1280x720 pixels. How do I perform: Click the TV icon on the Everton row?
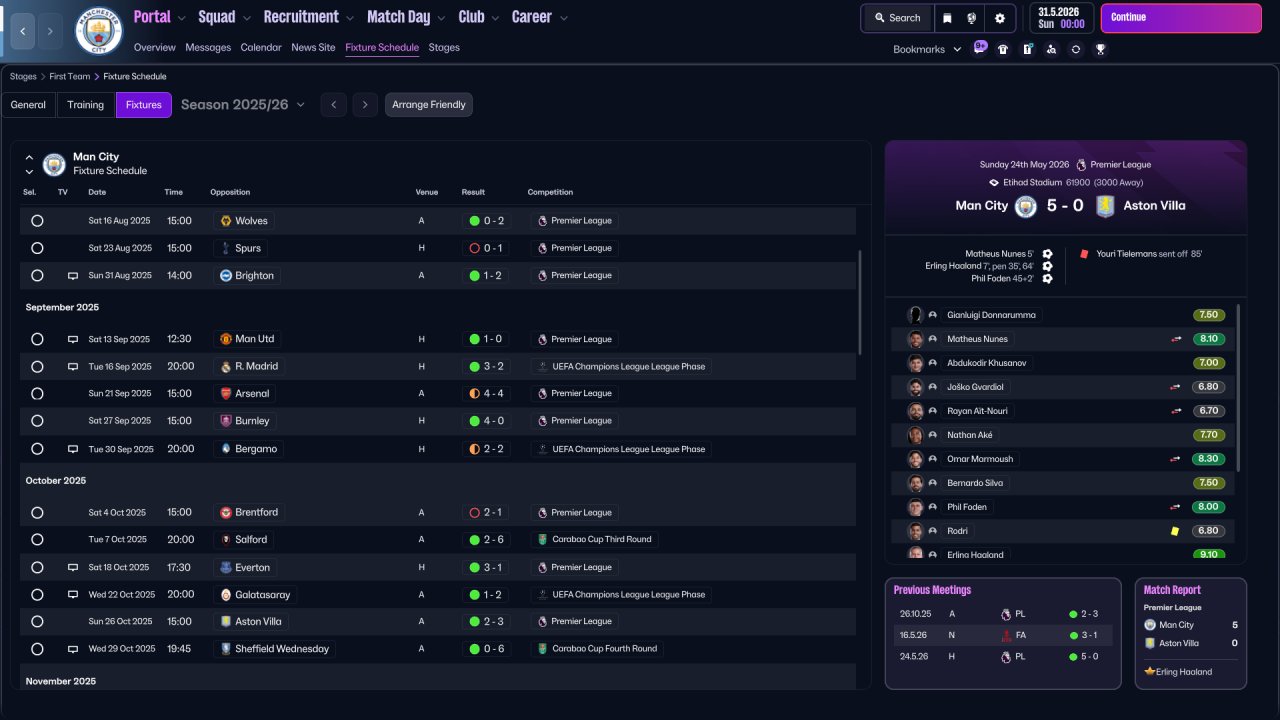[72, 567]
